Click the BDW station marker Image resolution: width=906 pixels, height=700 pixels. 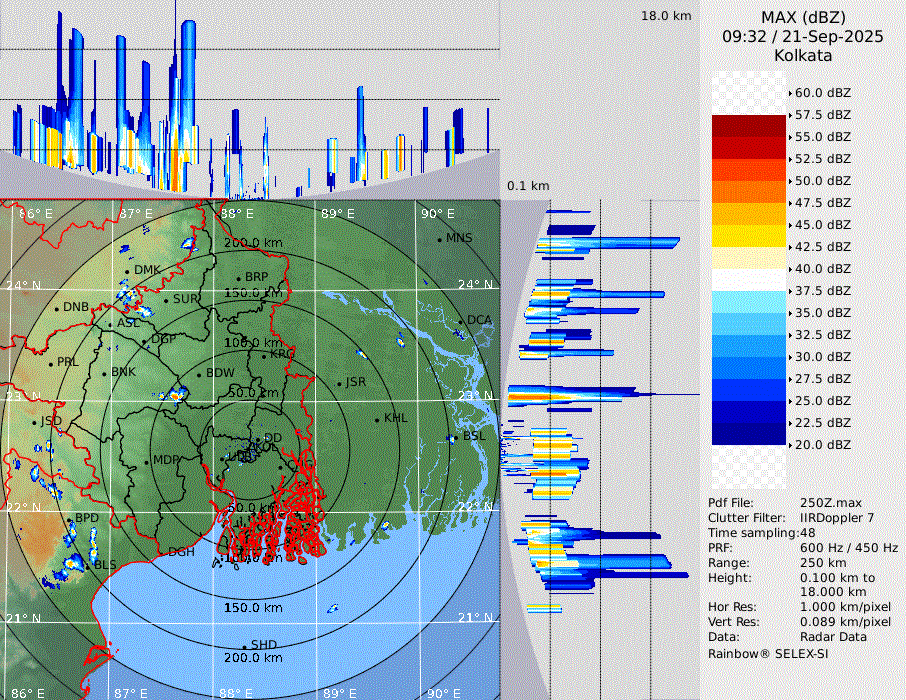tap(199, 374)
